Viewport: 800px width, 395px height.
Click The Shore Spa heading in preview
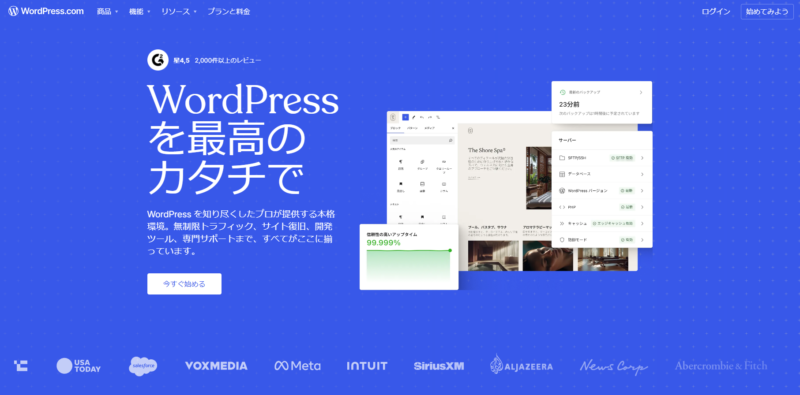pyautogui.click(x=487, y=150)
